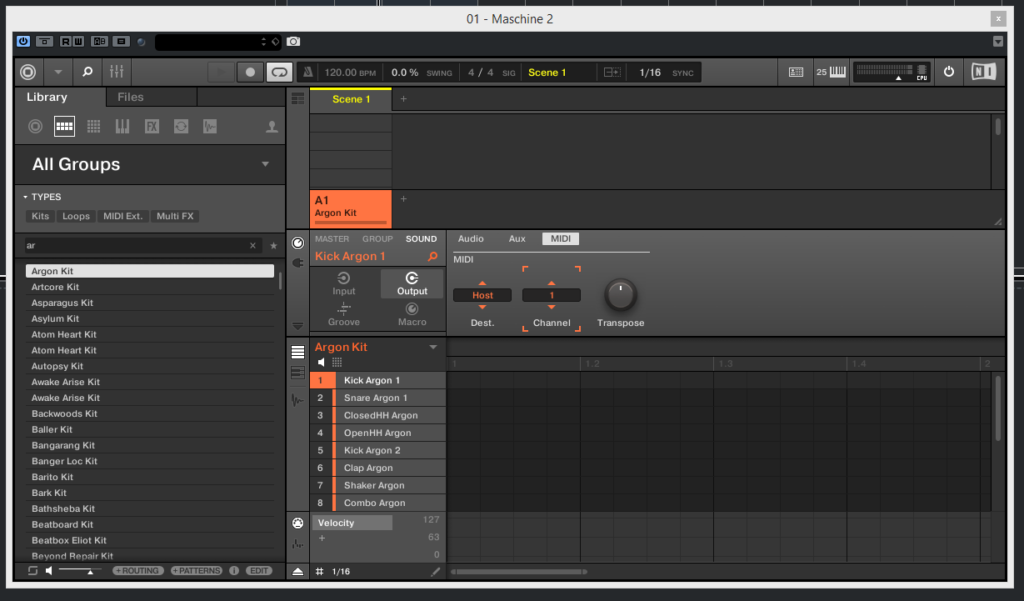Select the FX browser icon
The height and width of the screenshot is (601, 1024).
click(x=152, y=127)
